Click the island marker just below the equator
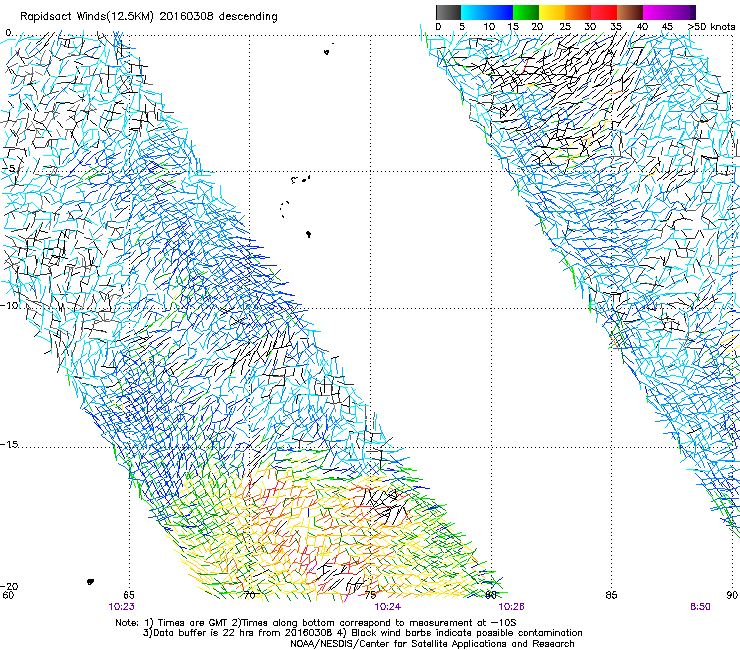Viewport: 740px width, 650px height. coord(327,52)
